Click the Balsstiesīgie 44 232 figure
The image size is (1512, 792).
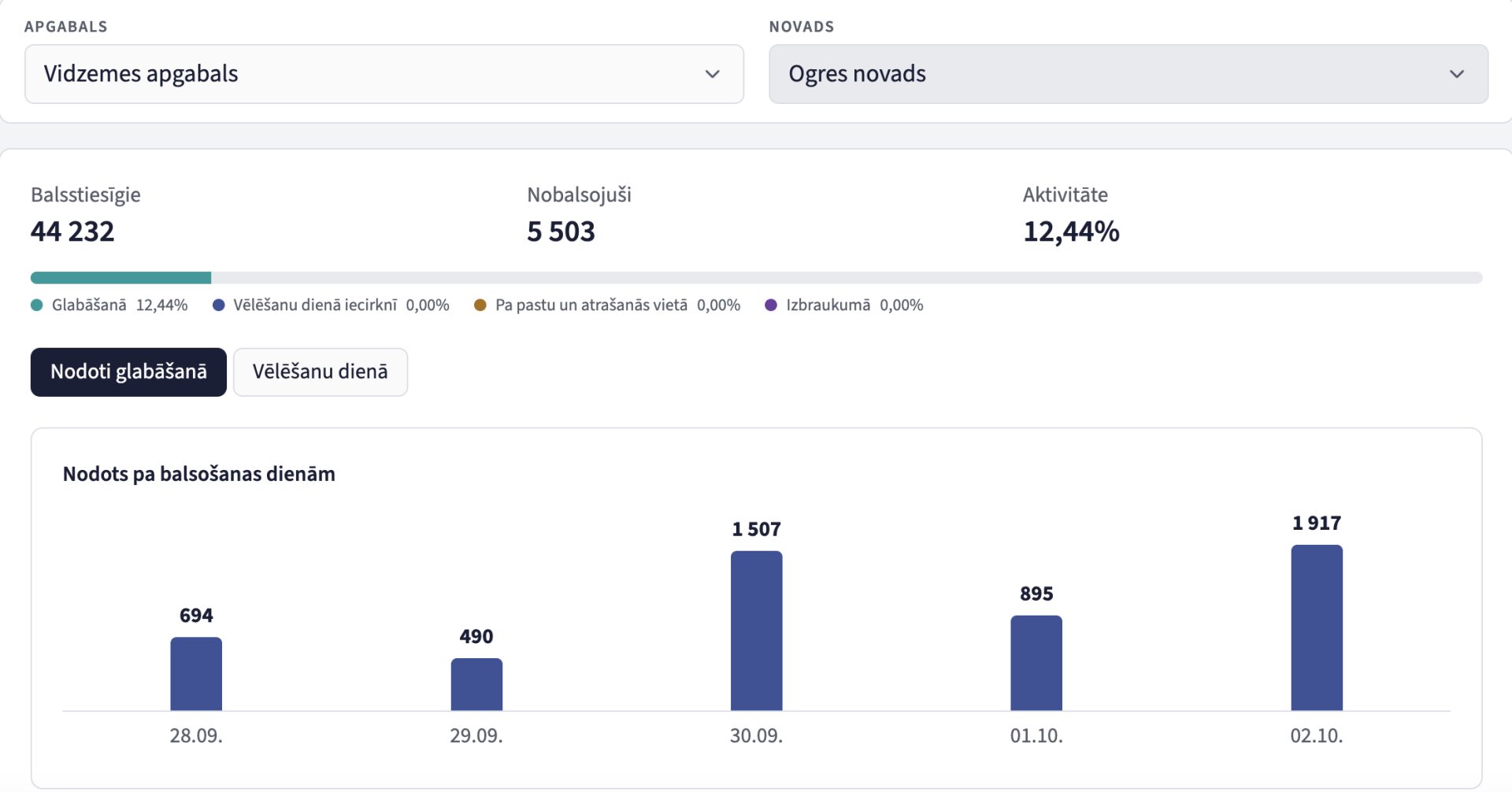tap(72, 231)
